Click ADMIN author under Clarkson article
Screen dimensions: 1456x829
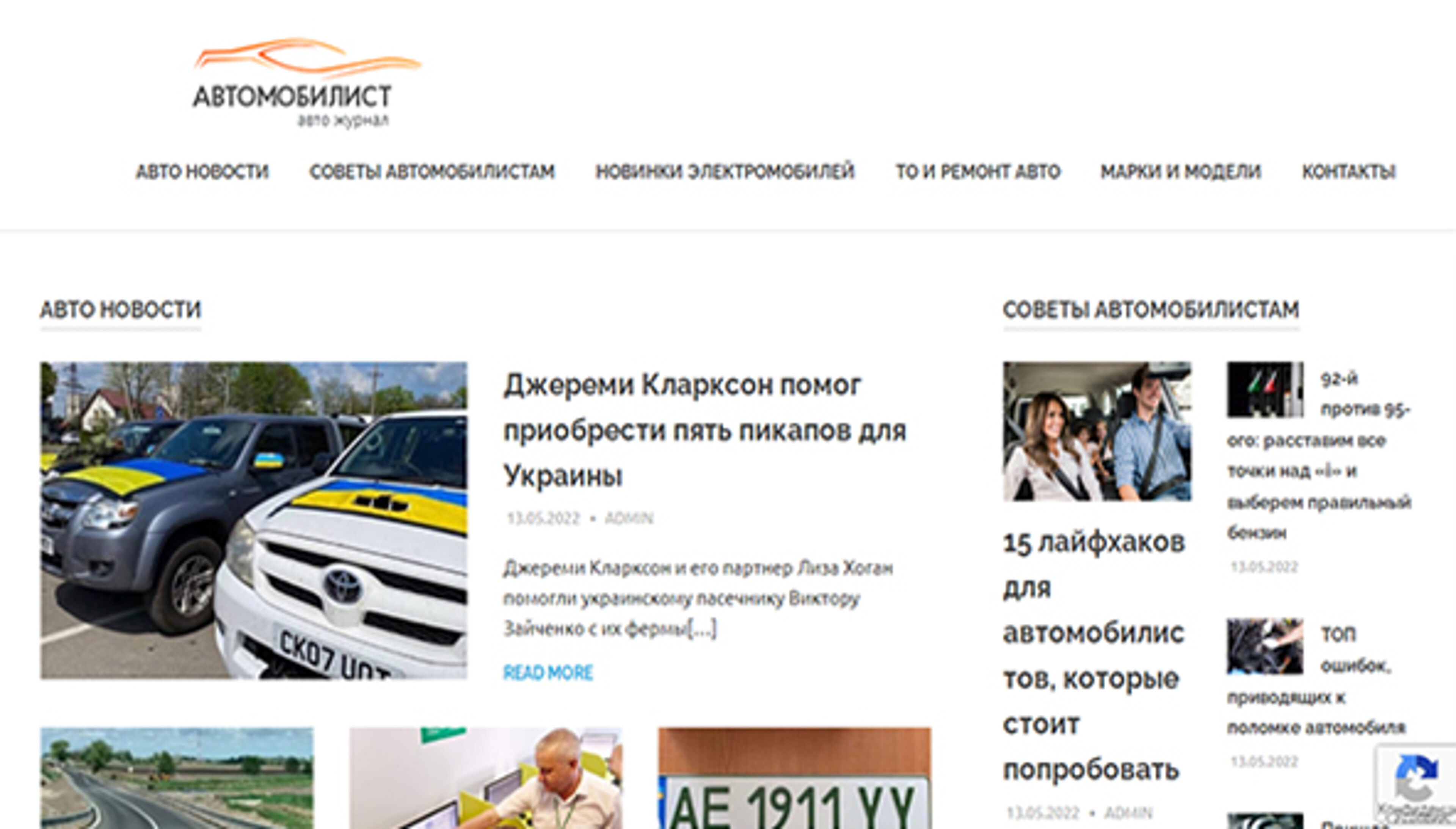[628, 518]
